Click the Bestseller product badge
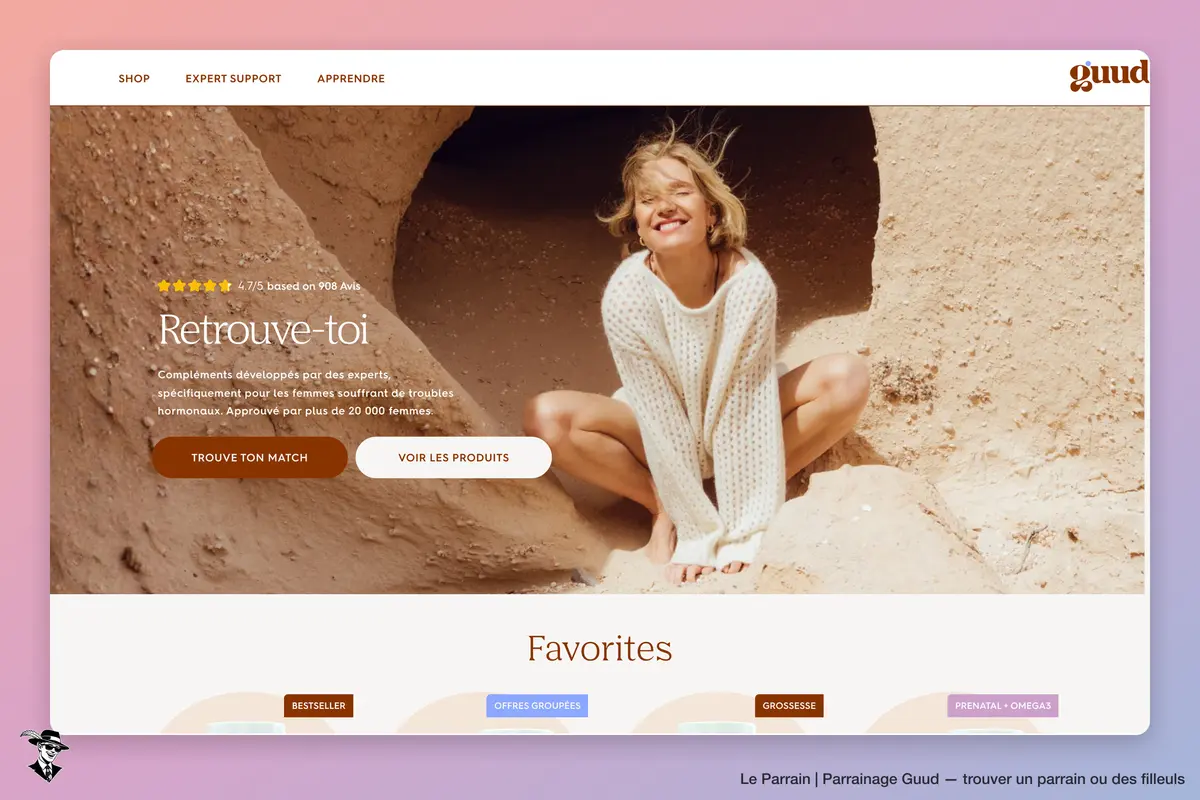Viewport: 1200px width, 800px height. (319, 706)
